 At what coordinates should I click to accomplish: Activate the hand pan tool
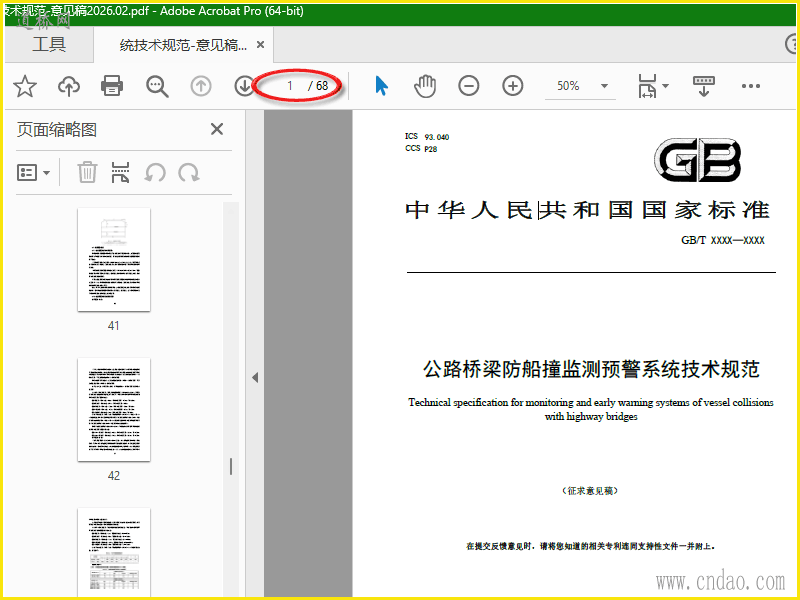click(x=424, y=86)
